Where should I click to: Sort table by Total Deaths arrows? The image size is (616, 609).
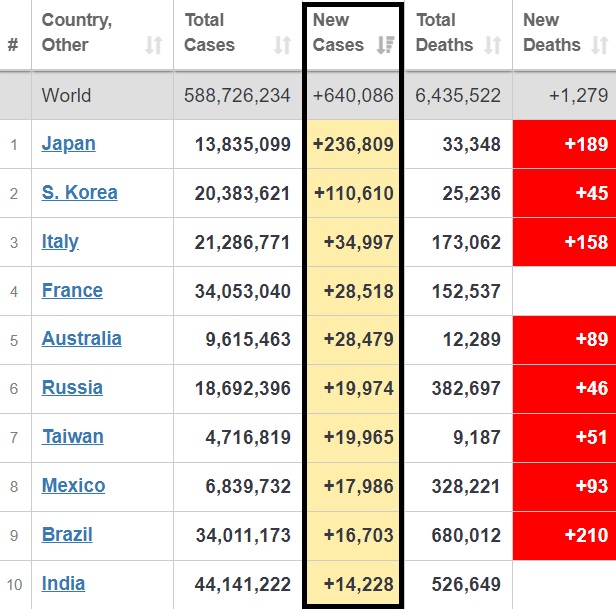(493, 45)
